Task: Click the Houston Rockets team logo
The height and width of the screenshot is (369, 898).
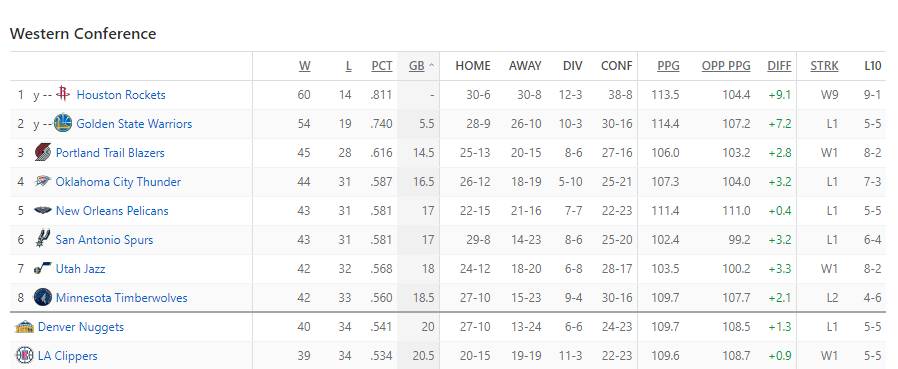Action: coord(63,95)
